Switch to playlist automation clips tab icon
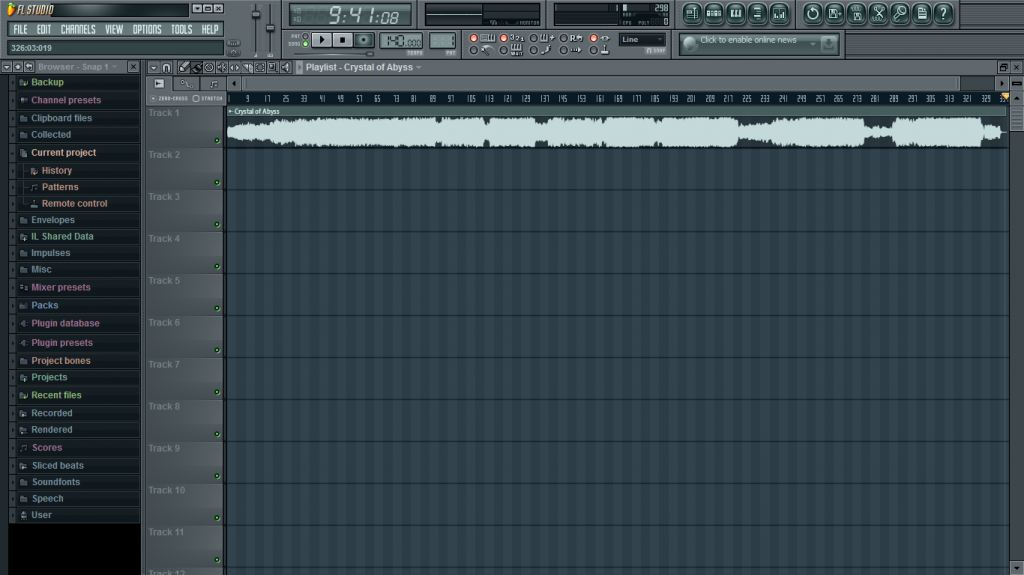This screenshot has height=575, width=1024. point(186,84)
